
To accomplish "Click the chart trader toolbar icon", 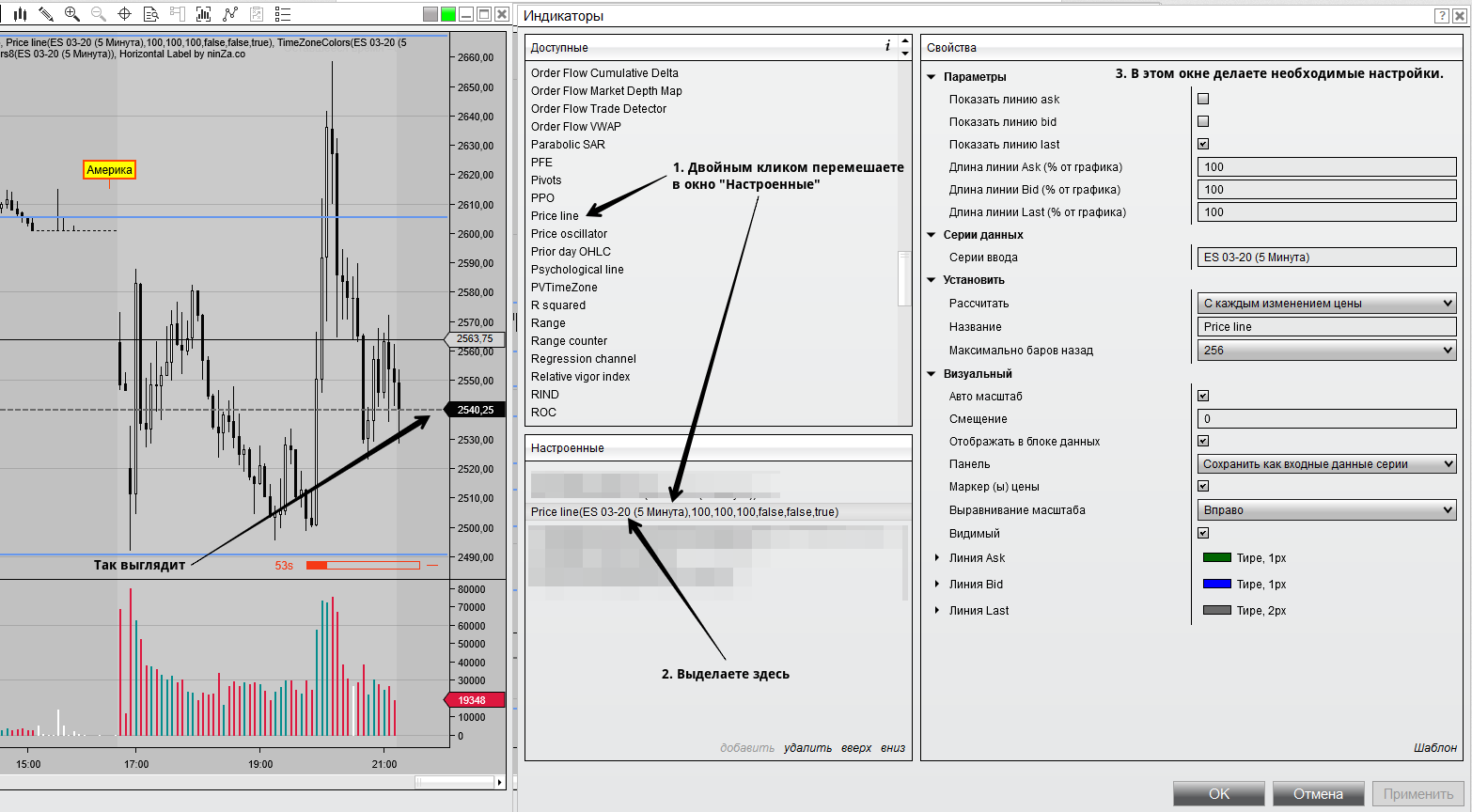I will click(177, 14).
